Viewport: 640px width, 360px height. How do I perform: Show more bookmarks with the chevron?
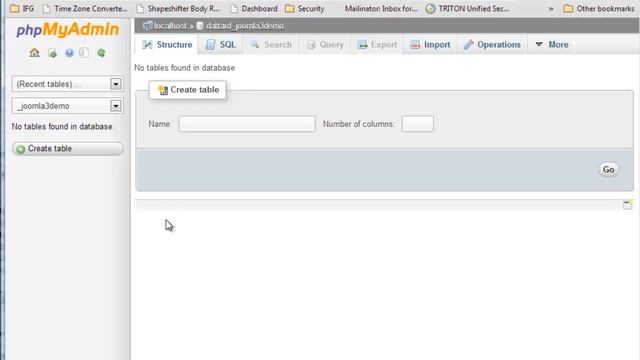(x=551, y=9)
